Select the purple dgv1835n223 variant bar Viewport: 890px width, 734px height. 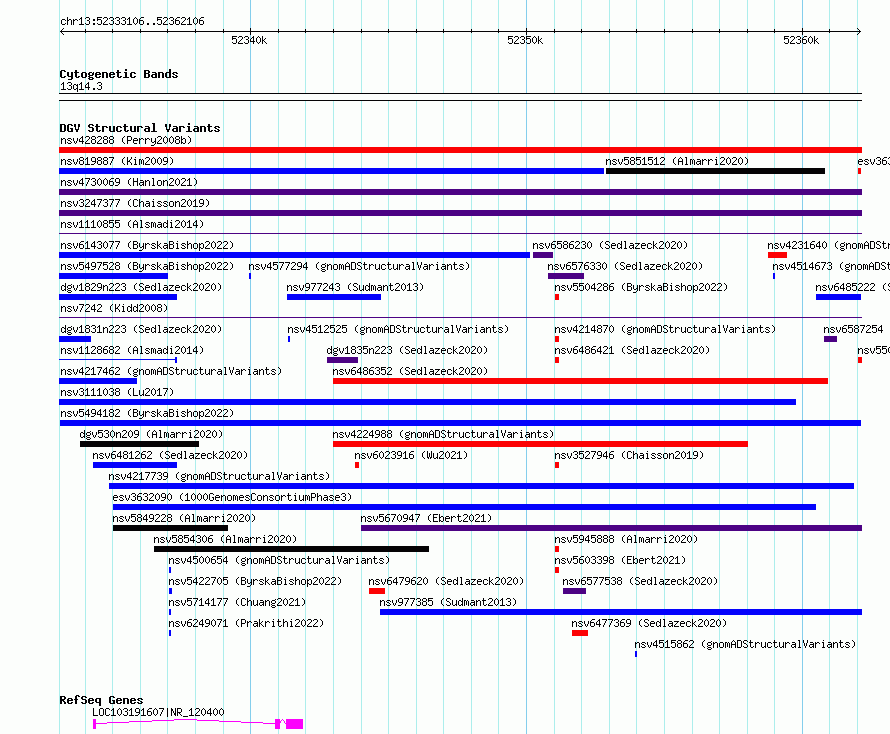(342, 360)
